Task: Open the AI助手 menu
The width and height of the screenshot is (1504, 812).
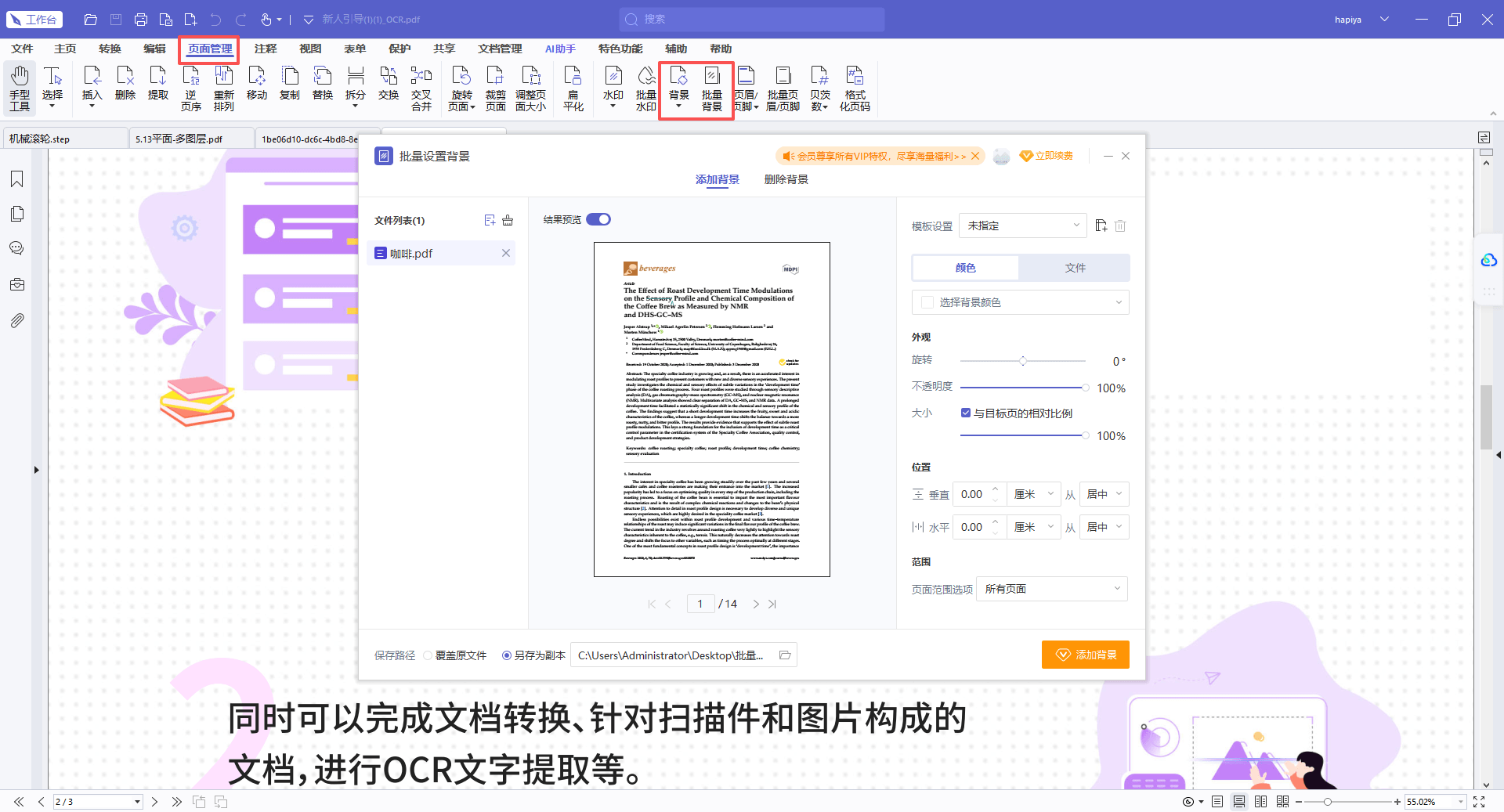Action: coord(560,49)
